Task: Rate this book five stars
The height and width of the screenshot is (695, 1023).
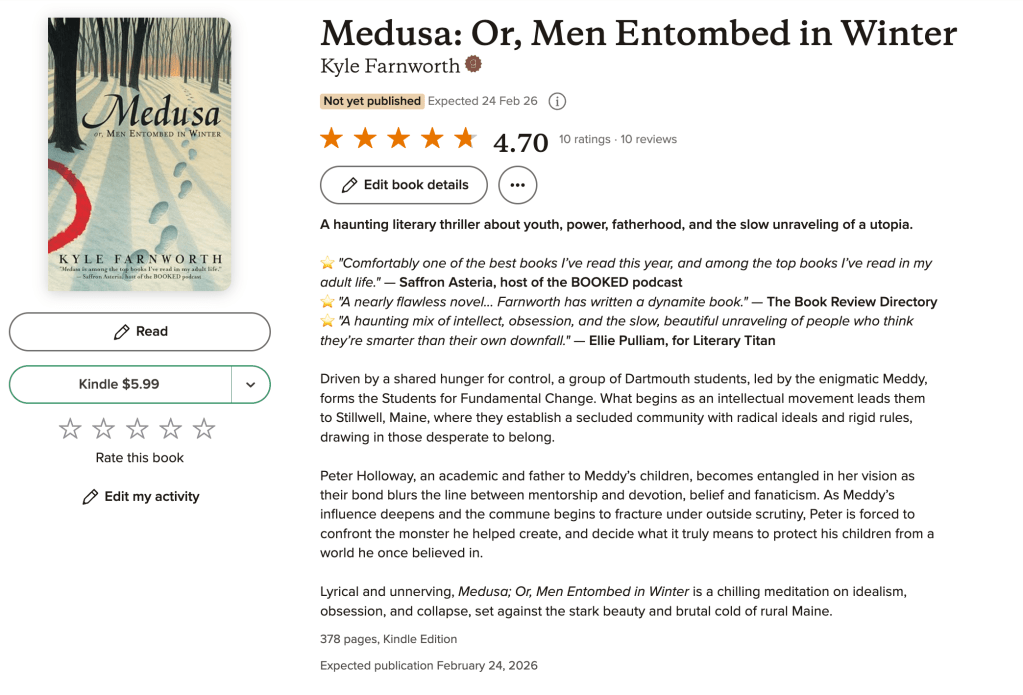Action: coord(204,429)
